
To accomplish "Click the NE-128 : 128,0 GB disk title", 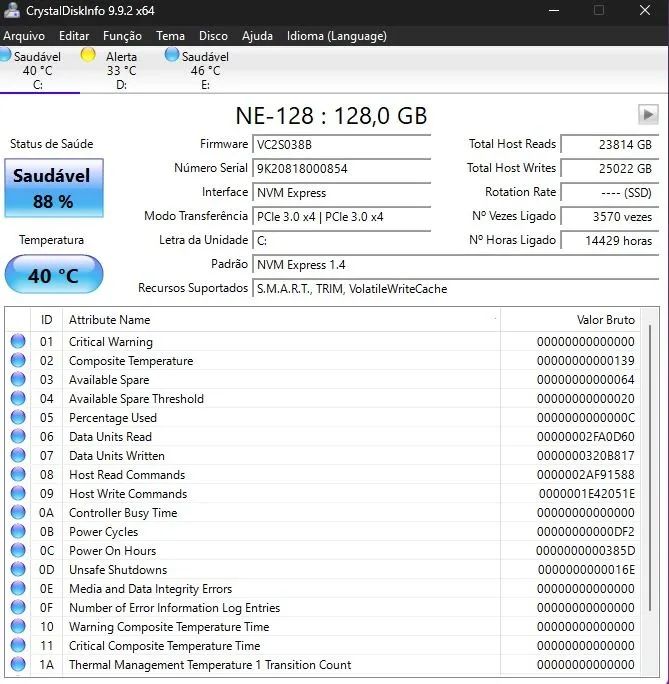I will tap(331, 116).
